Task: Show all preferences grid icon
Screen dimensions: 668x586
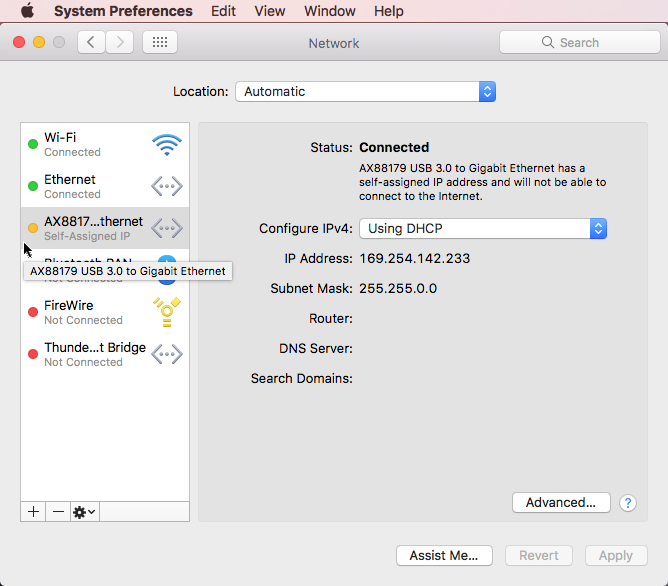Action: click(160, 42)
